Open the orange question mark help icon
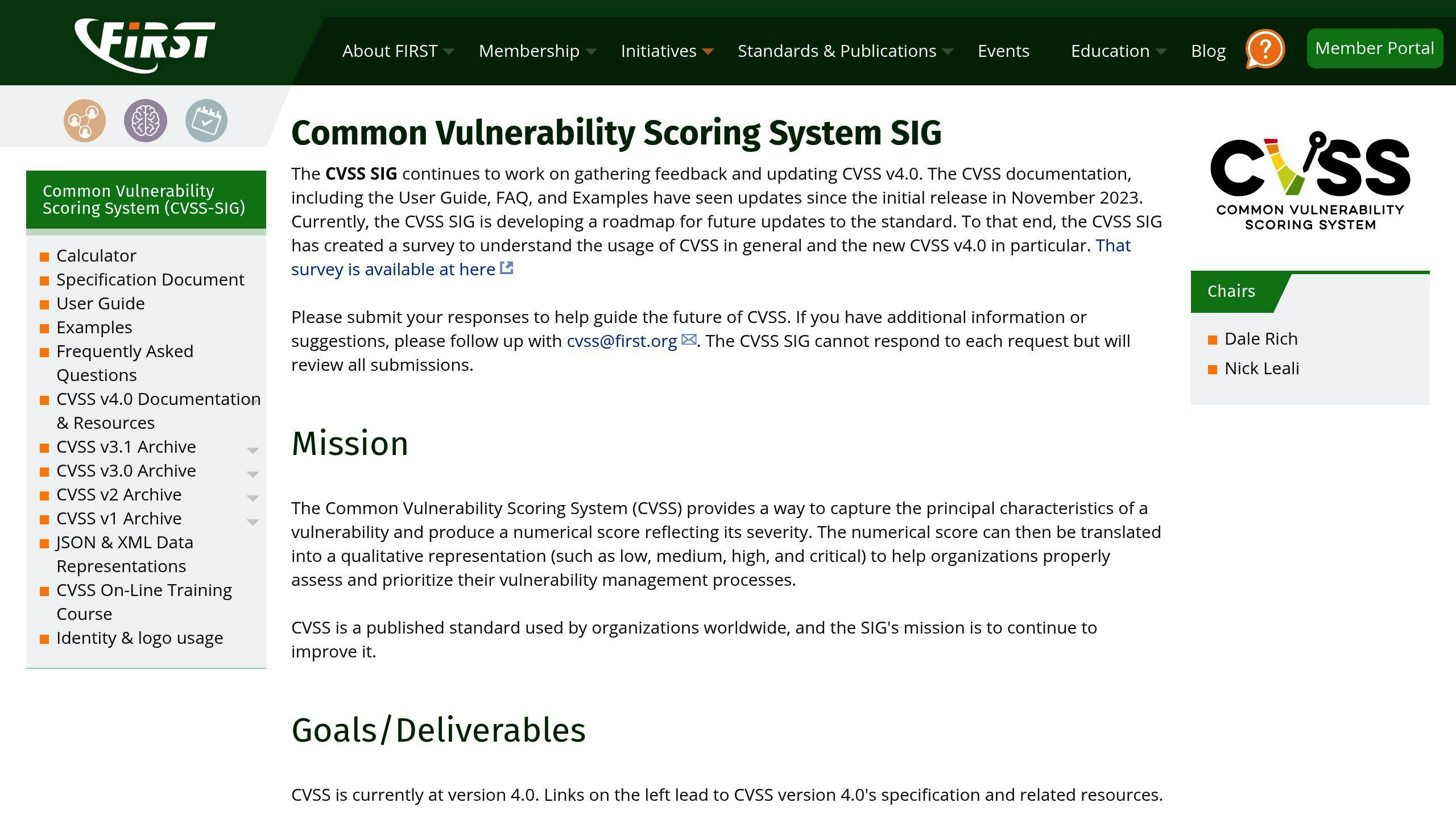Image resolution: width=1456 pixels, height=819 pixels. pyautogui.click(x=1265, y=49)
